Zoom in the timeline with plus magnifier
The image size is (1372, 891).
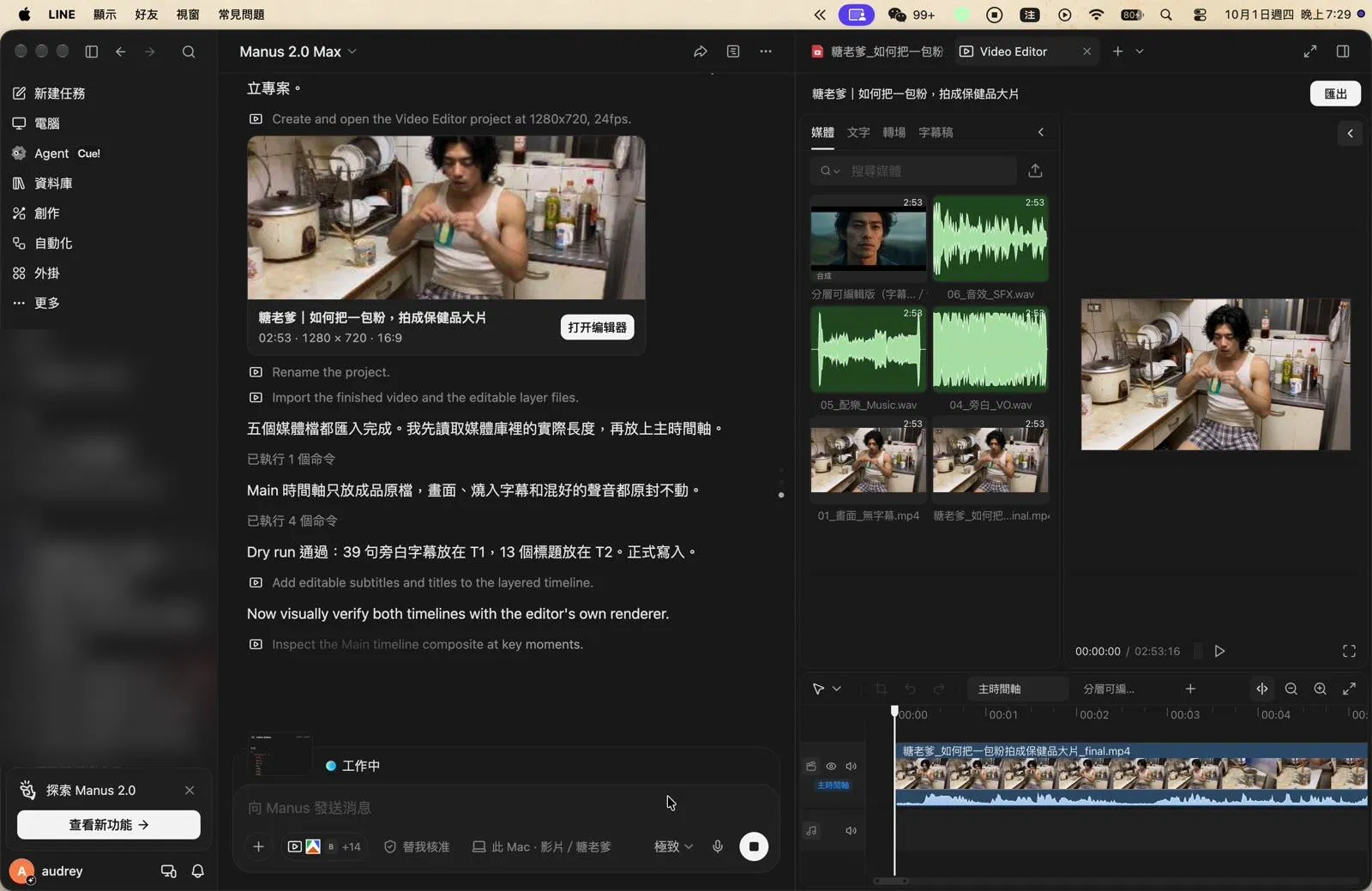click(x=1321, y=689)
